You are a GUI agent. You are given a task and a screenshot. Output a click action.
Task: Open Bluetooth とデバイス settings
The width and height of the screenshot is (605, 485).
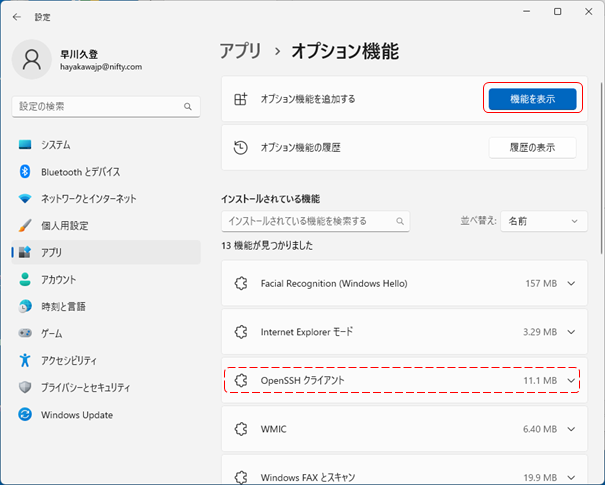[82, 172]
